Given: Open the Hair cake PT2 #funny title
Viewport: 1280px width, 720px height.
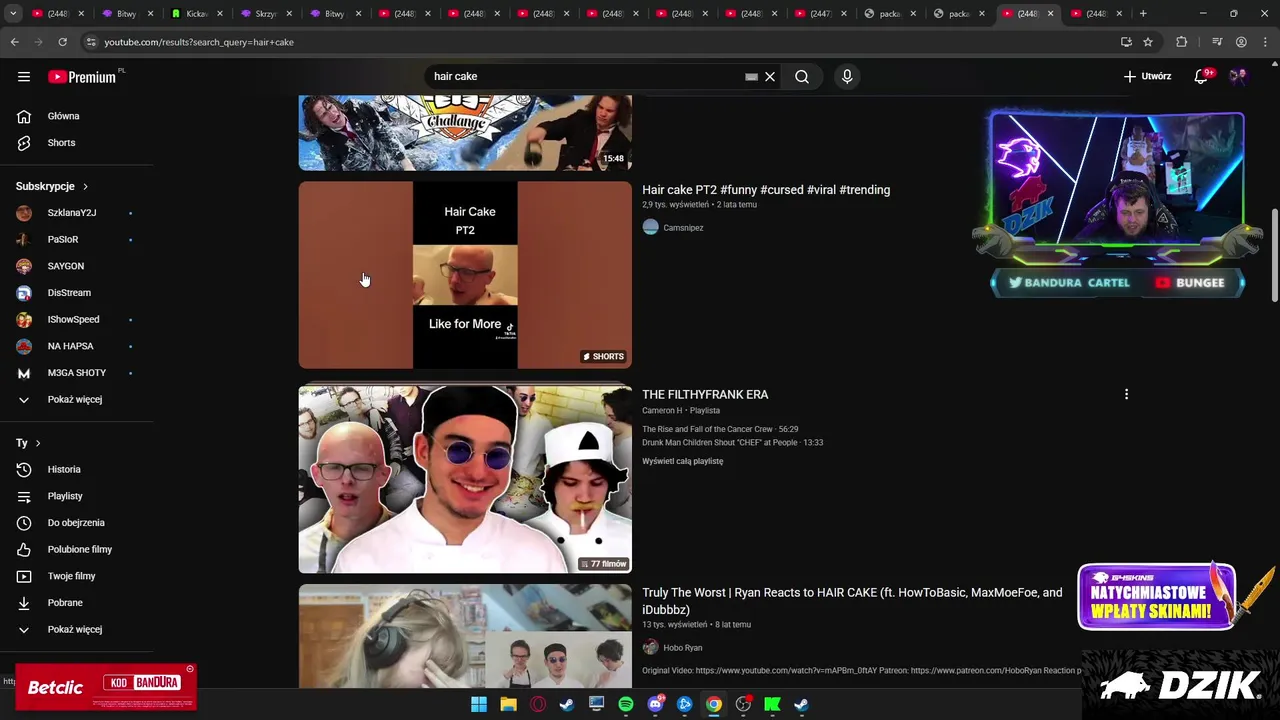Looking at the screenshot, I should point(766,190).
